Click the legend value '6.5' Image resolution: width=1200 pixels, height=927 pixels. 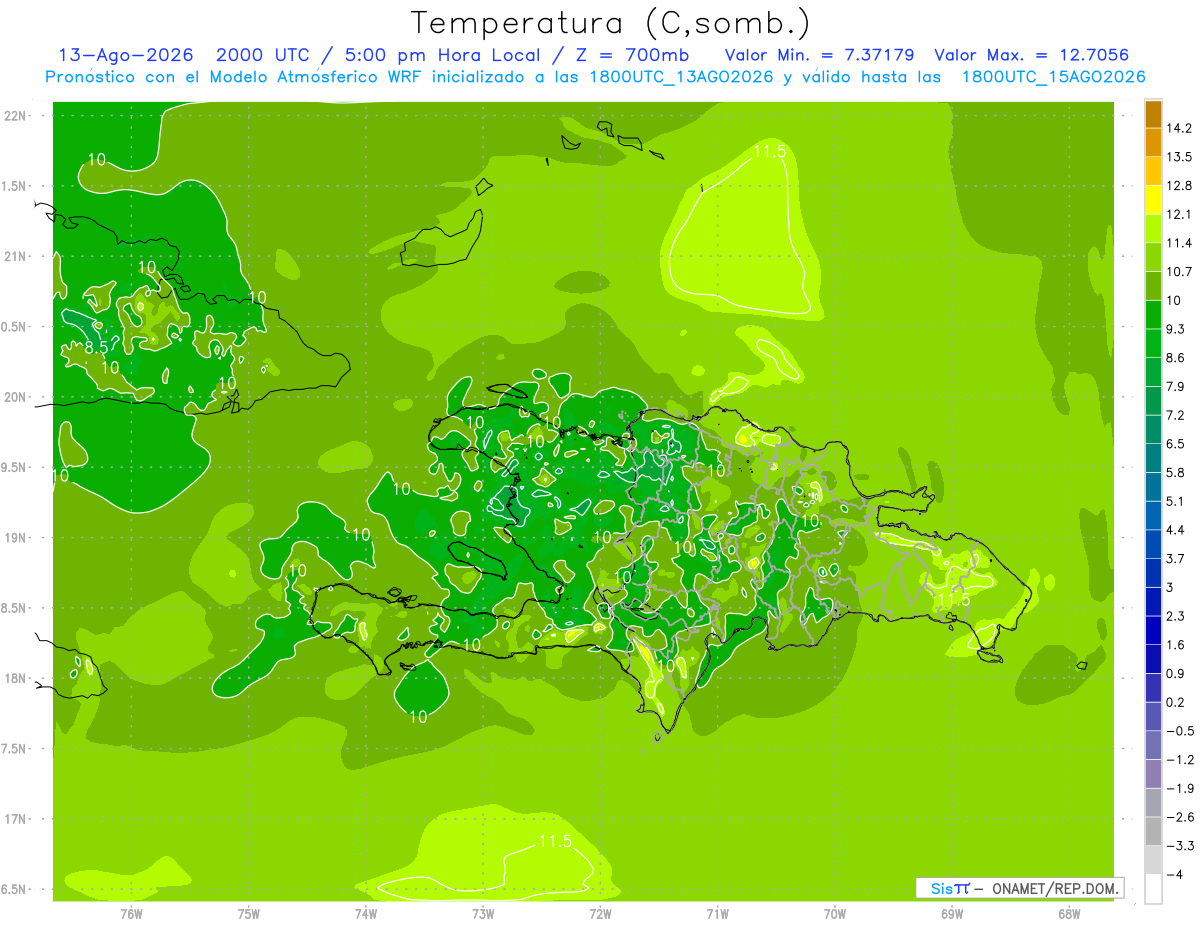(x=1175, y=443)
